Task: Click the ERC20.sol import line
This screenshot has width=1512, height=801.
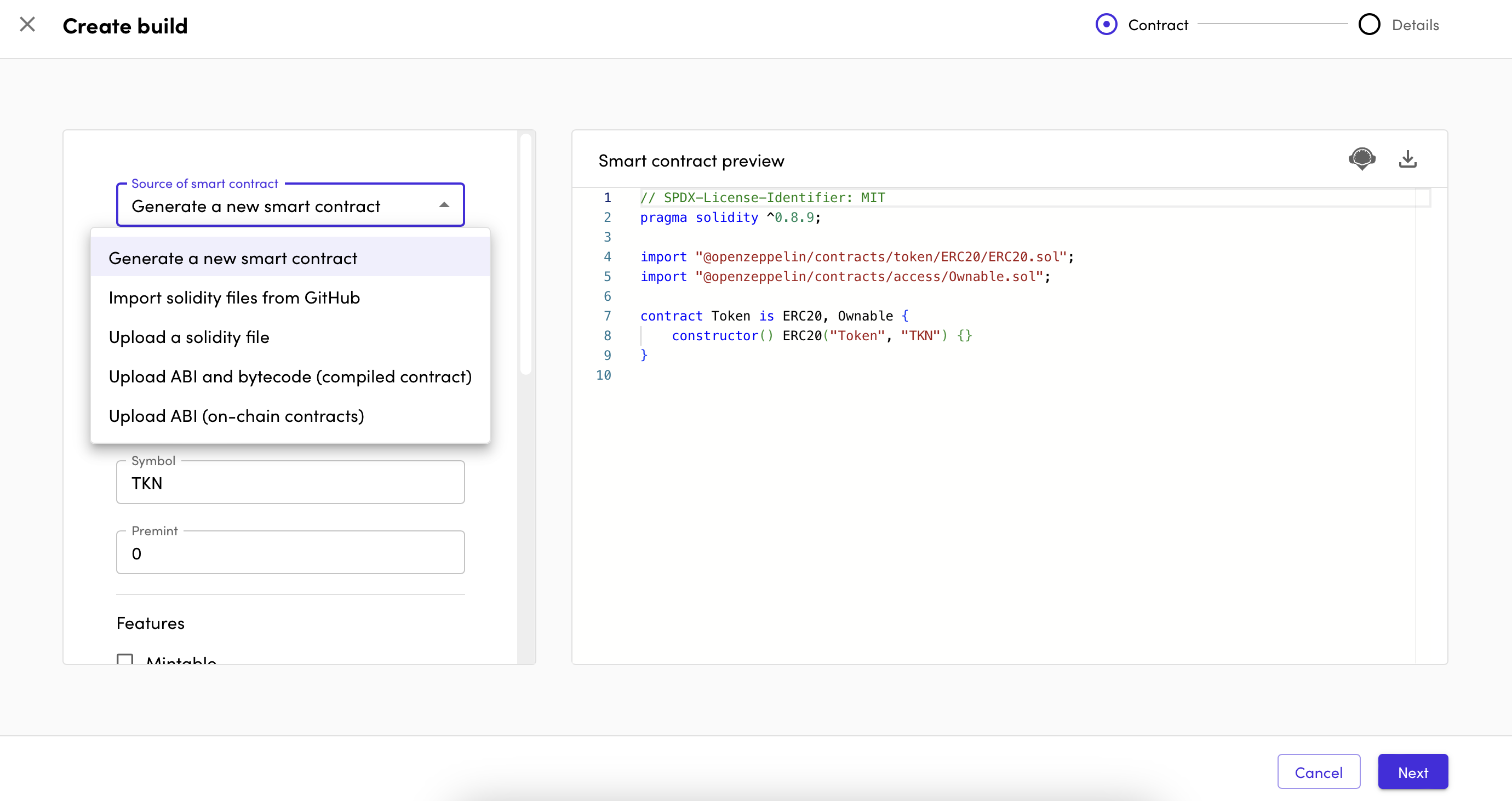Action: (x=857, y=257)
